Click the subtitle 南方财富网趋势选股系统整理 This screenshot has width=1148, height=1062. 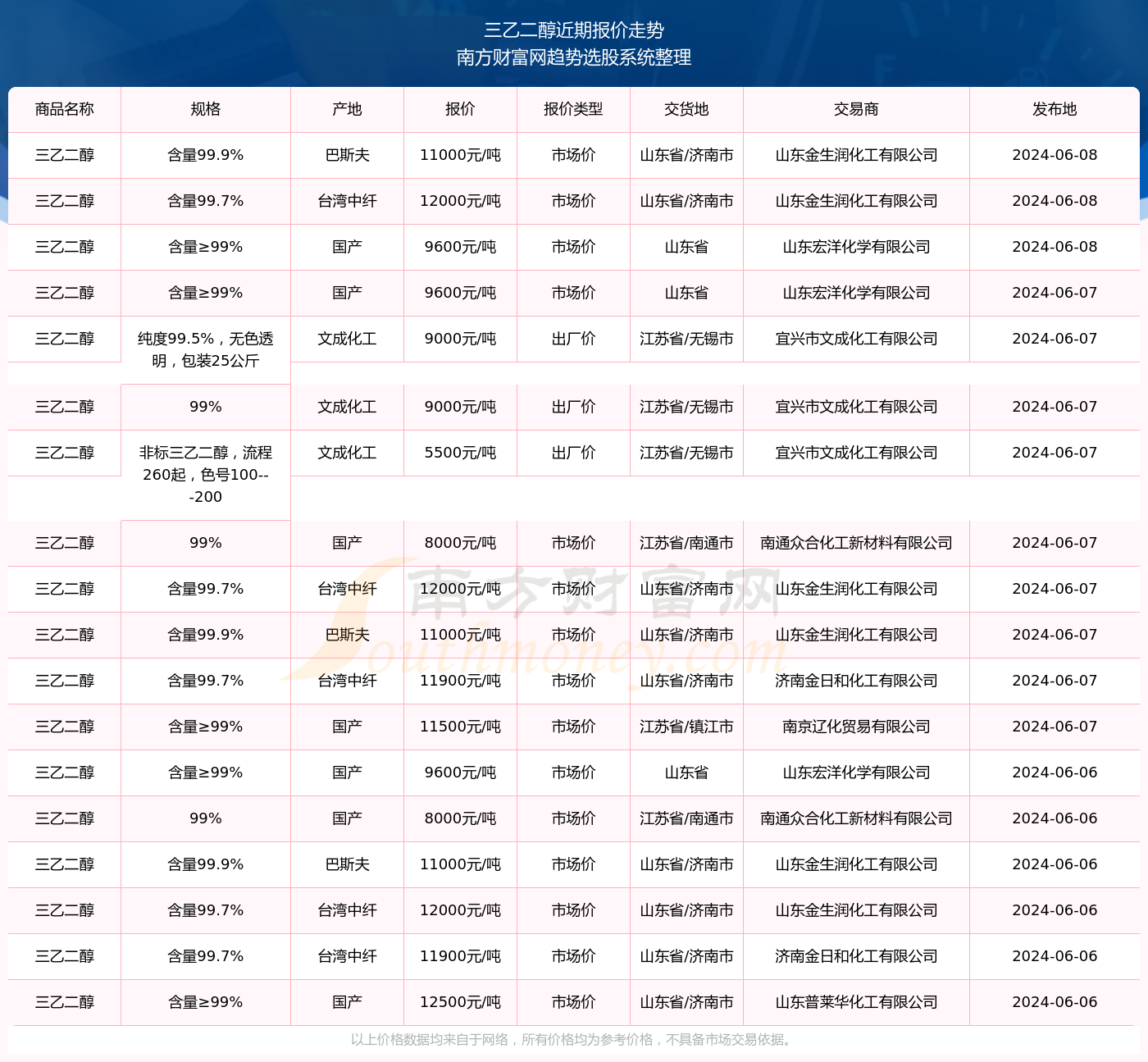click(574, 57)
